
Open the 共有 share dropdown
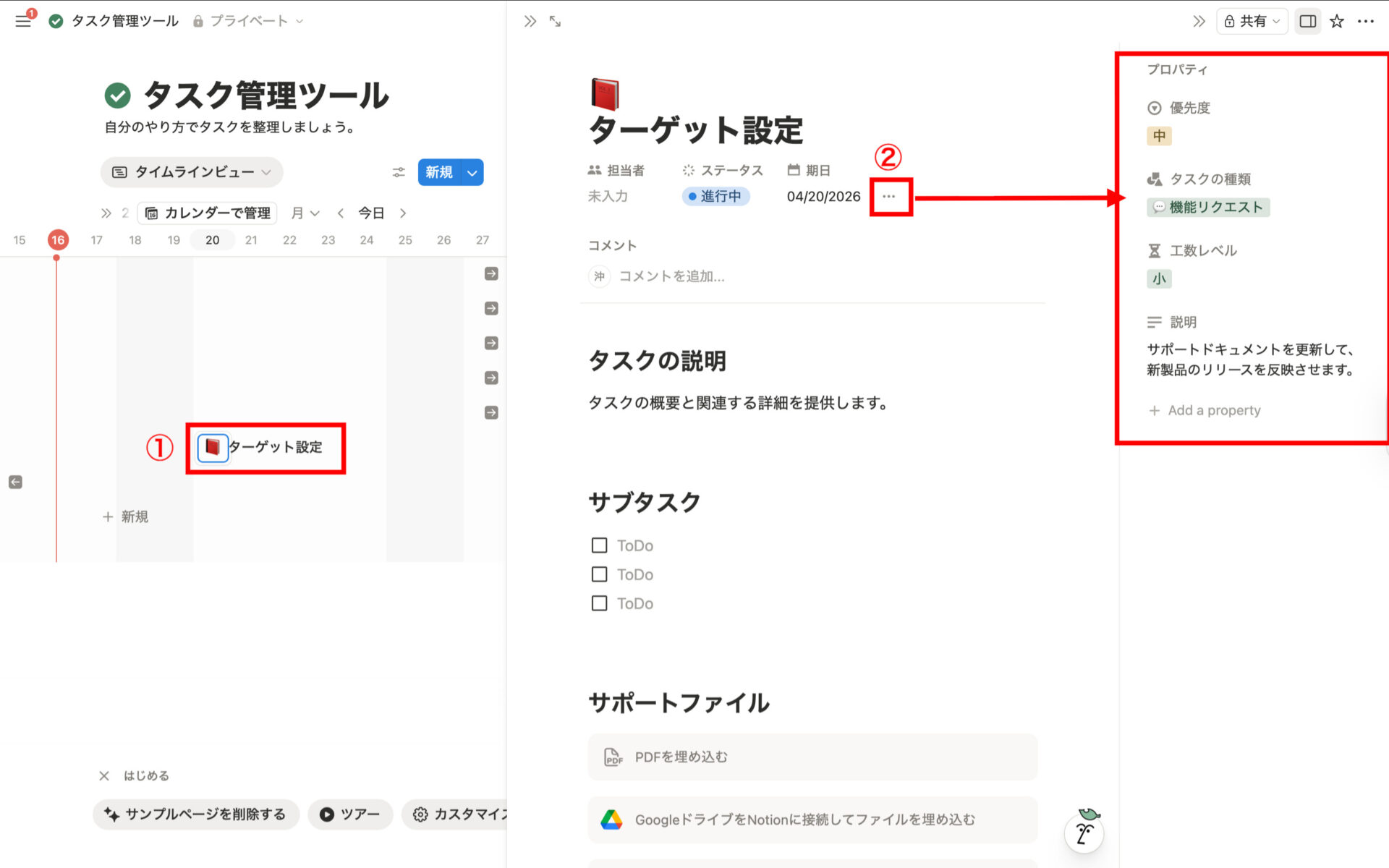tap(1252, 21)
